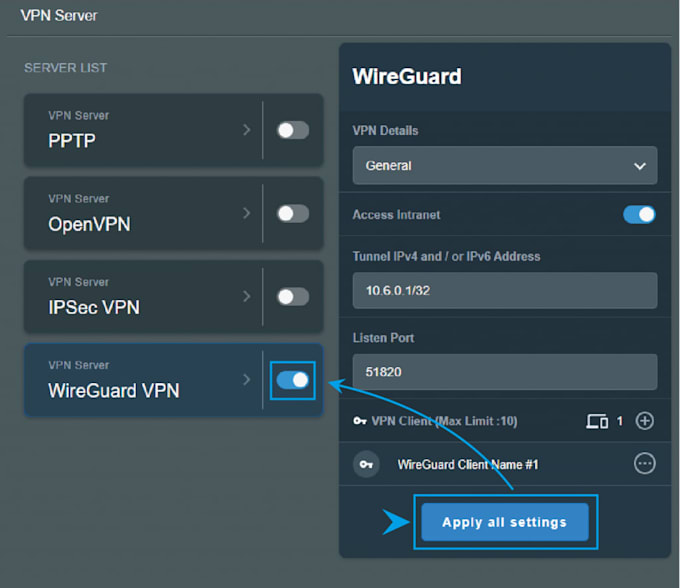The image size is (680, 588).
Task: Click the Access Intranet label
Action: pos(396,215)
